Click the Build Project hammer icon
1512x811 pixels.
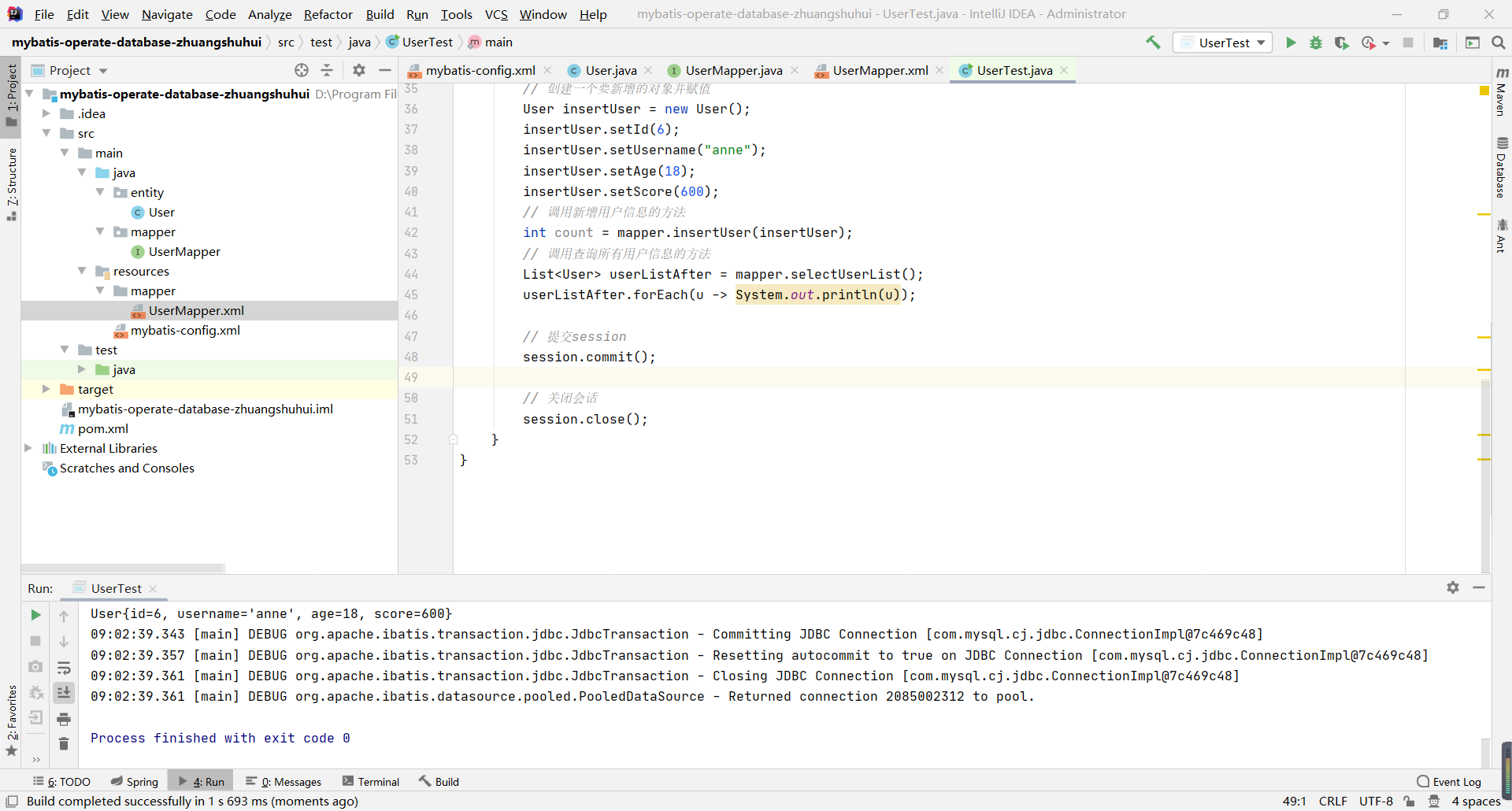1153,43
